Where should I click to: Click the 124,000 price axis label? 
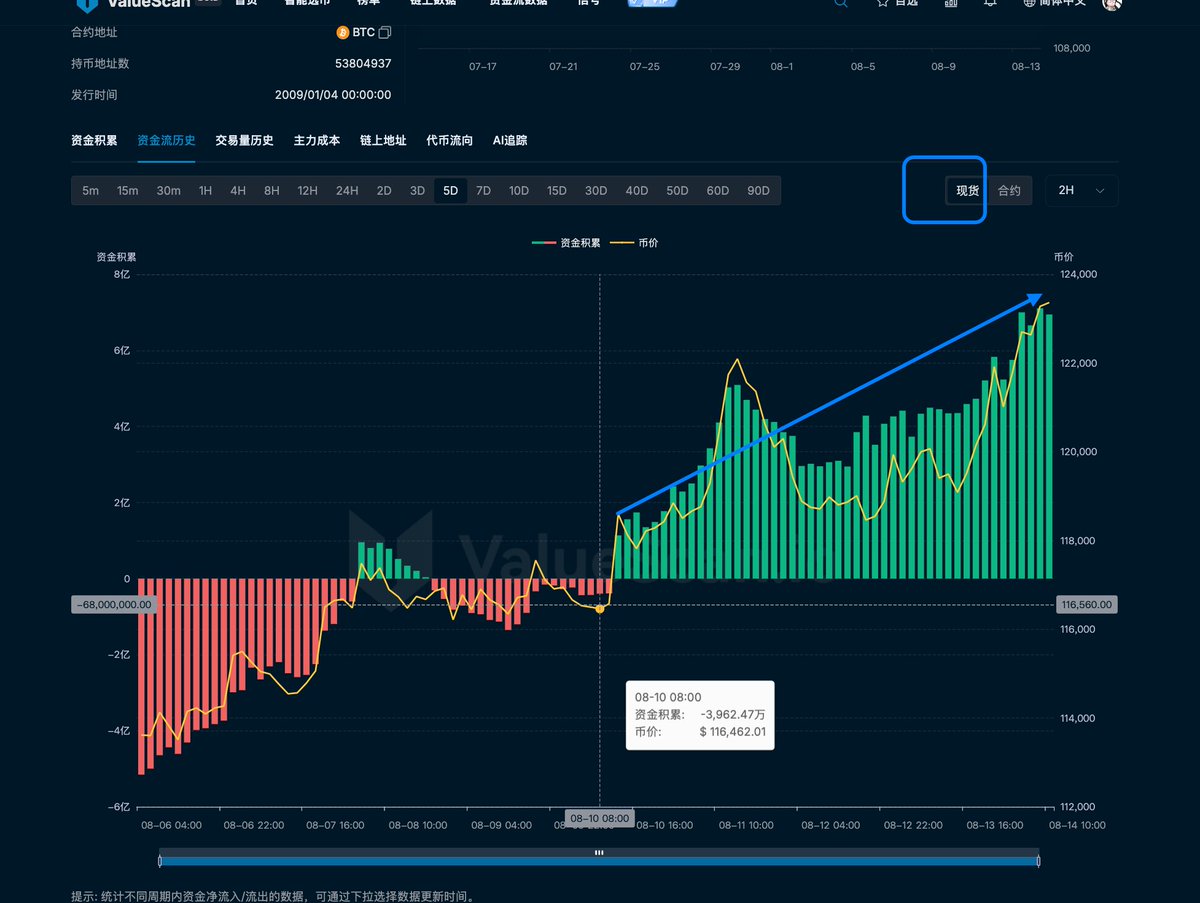click(x=1078, y=274)
